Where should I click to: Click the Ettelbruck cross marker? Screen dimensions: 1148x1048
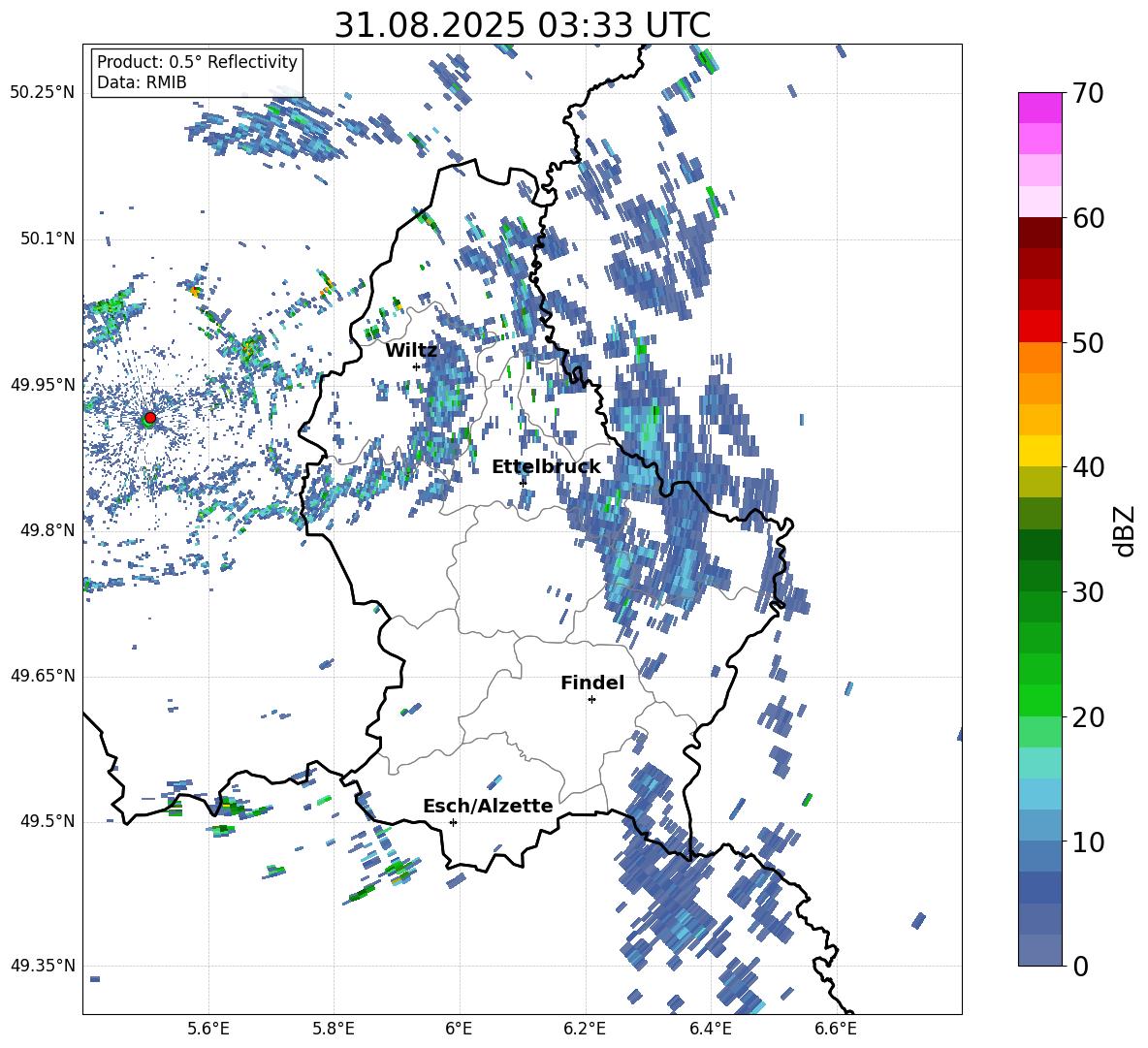[x=523, y=482]
